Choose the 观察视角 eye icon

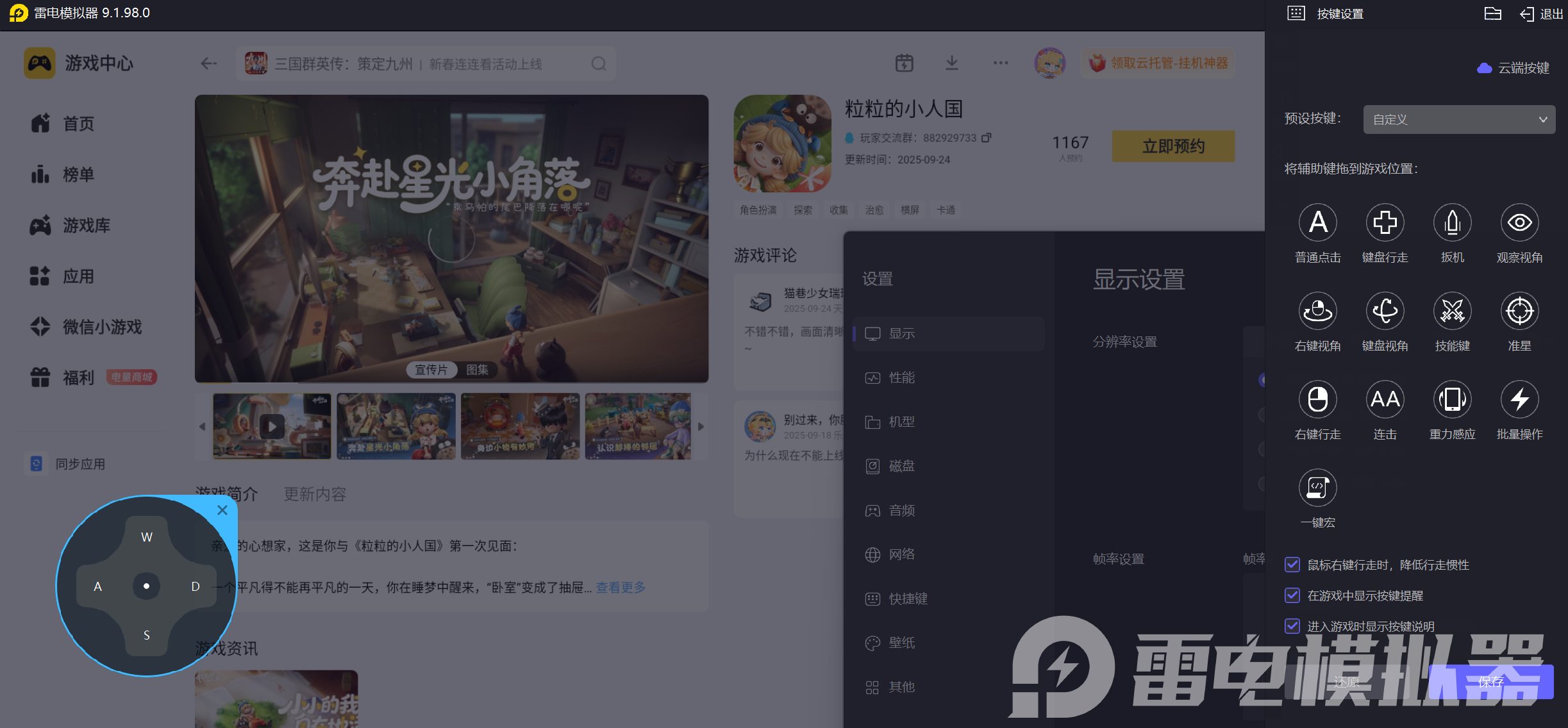pyautogui.click(x=1519, y=223)
